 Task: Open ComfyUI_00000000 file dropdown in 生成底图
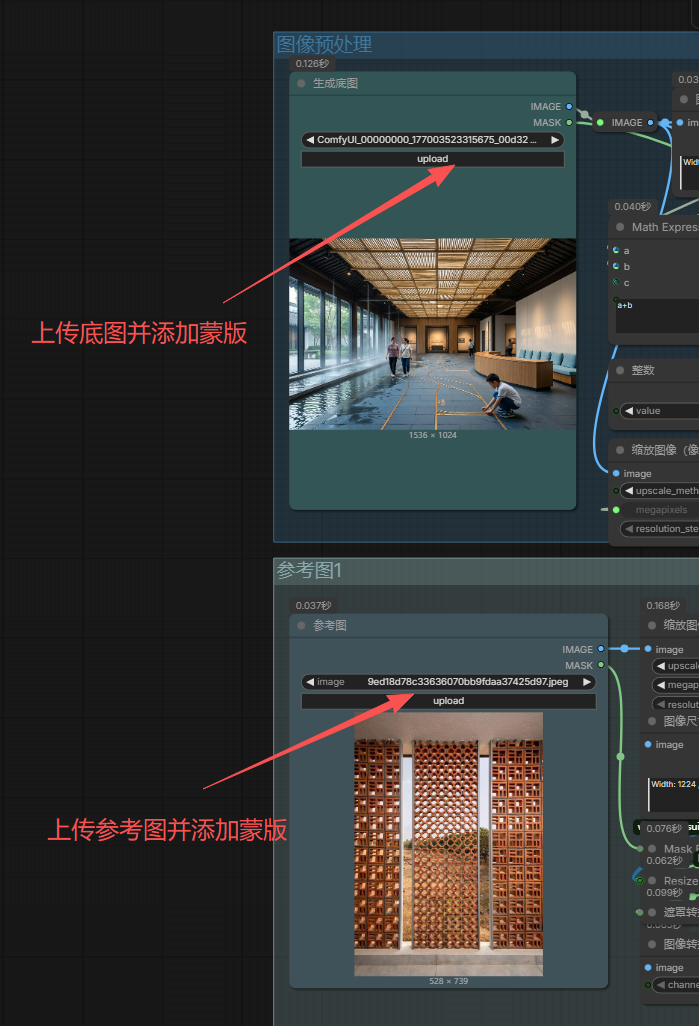(433, 140)
